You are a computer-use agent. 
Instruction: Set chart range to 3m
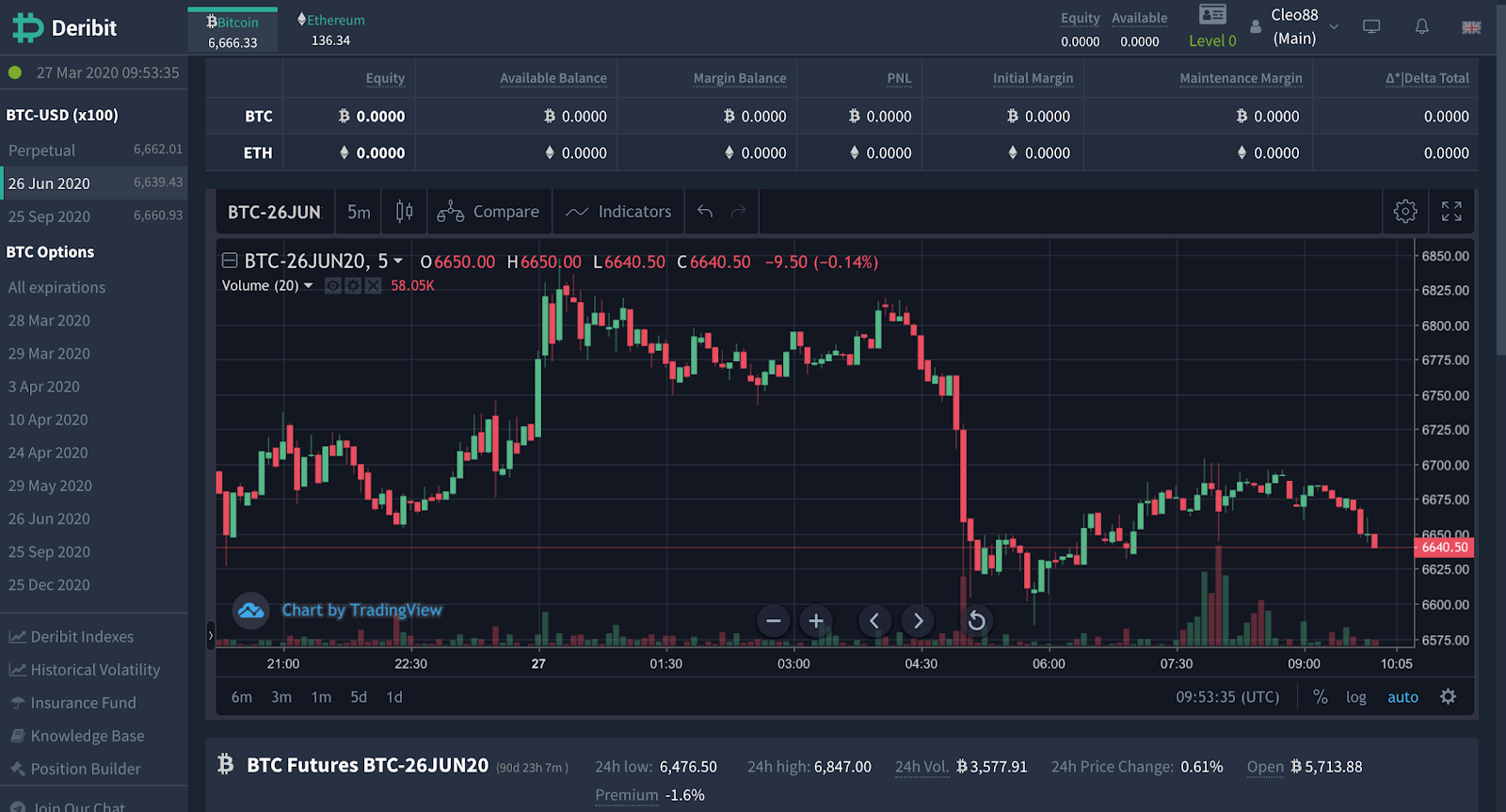pyautogui.click(x=281, y=697)
